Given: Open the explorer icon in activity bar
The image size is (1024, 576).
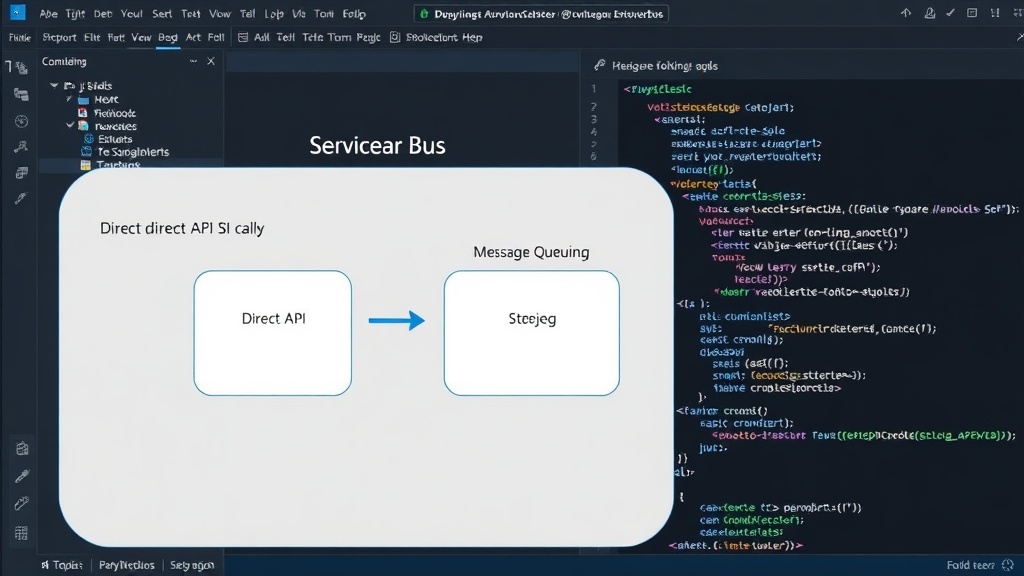Looking at the screenshot, I should 20,67.
